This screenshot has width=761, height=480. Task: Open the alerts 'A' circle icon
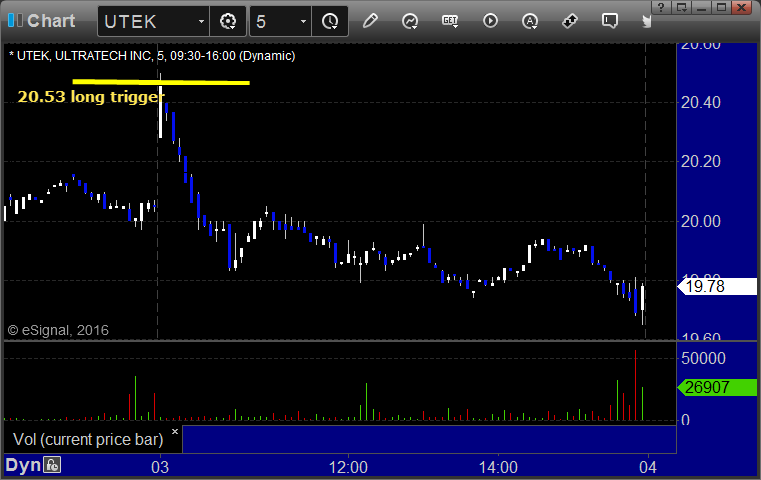tap(530, 21)
